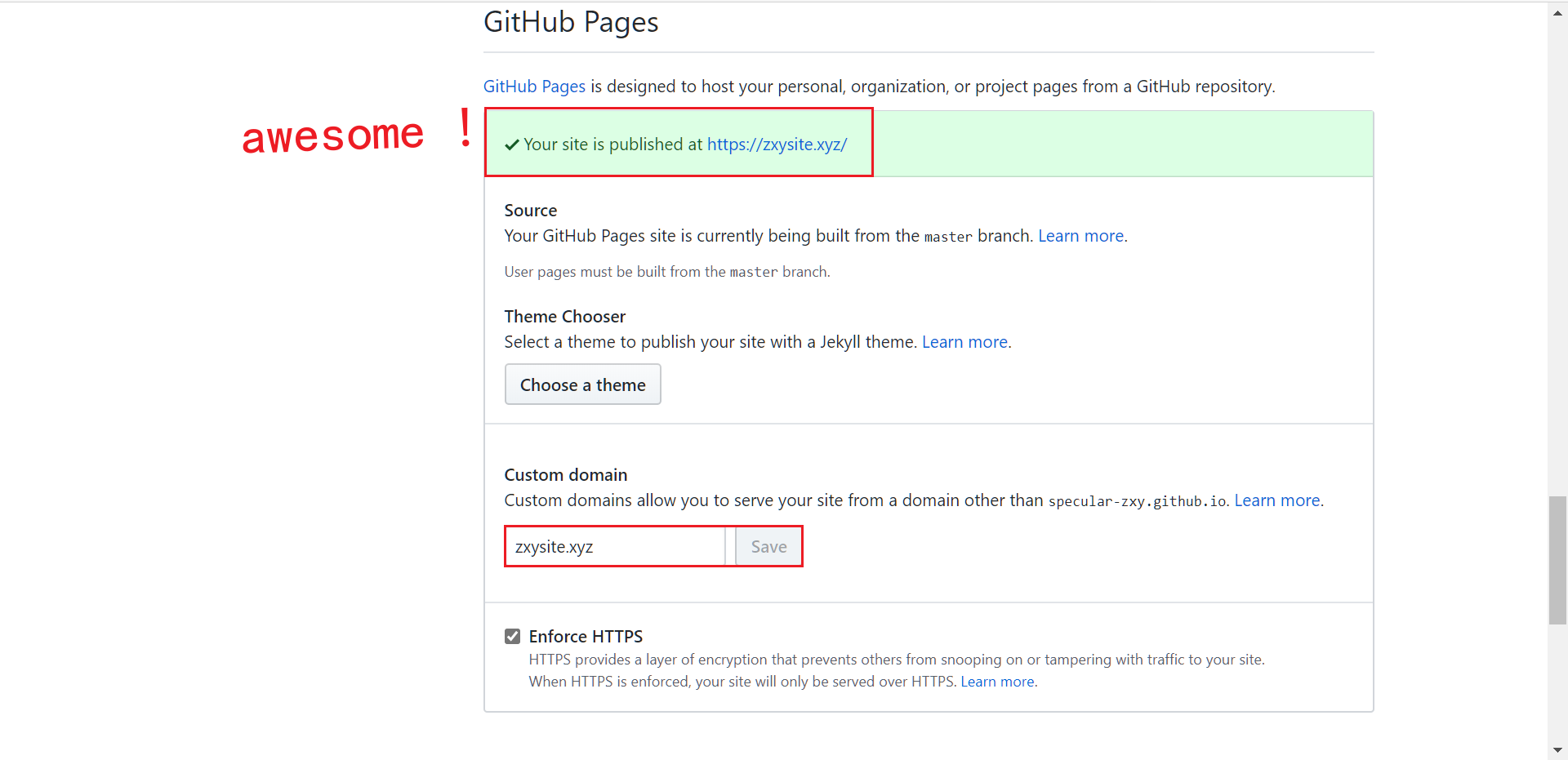Click the checkmark icon in the success banner
The image size is (1568, 760).
511,144
